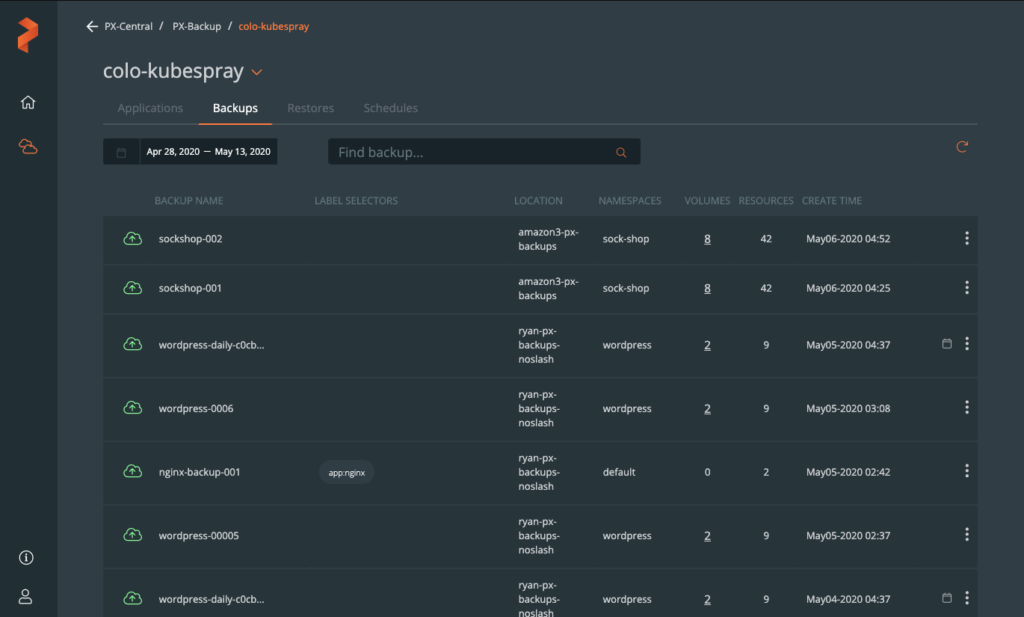This screenshot has height=617, width=1024.
Task: Select backup name wordpress-0006
Action: tap(196, 409)
